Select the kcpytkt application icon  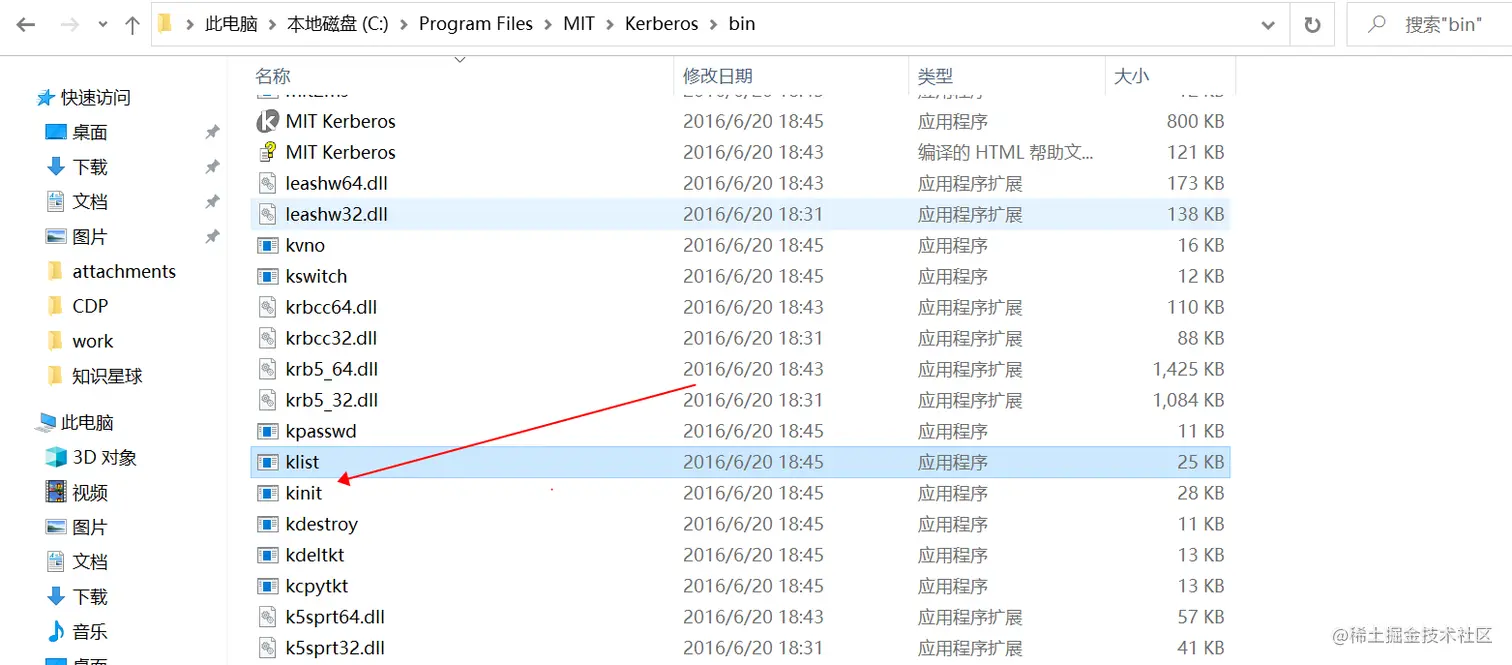click(267, 586)
